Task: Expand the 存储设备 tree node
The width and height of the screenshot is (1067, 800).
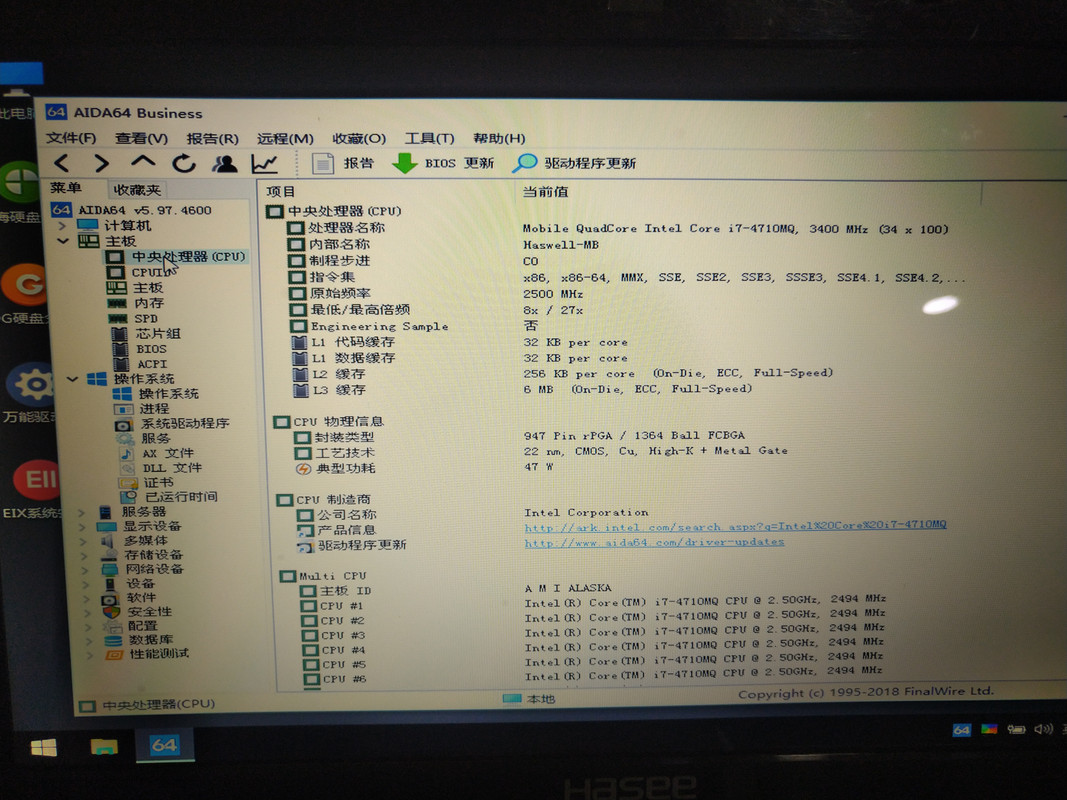Action: point(85,555)
